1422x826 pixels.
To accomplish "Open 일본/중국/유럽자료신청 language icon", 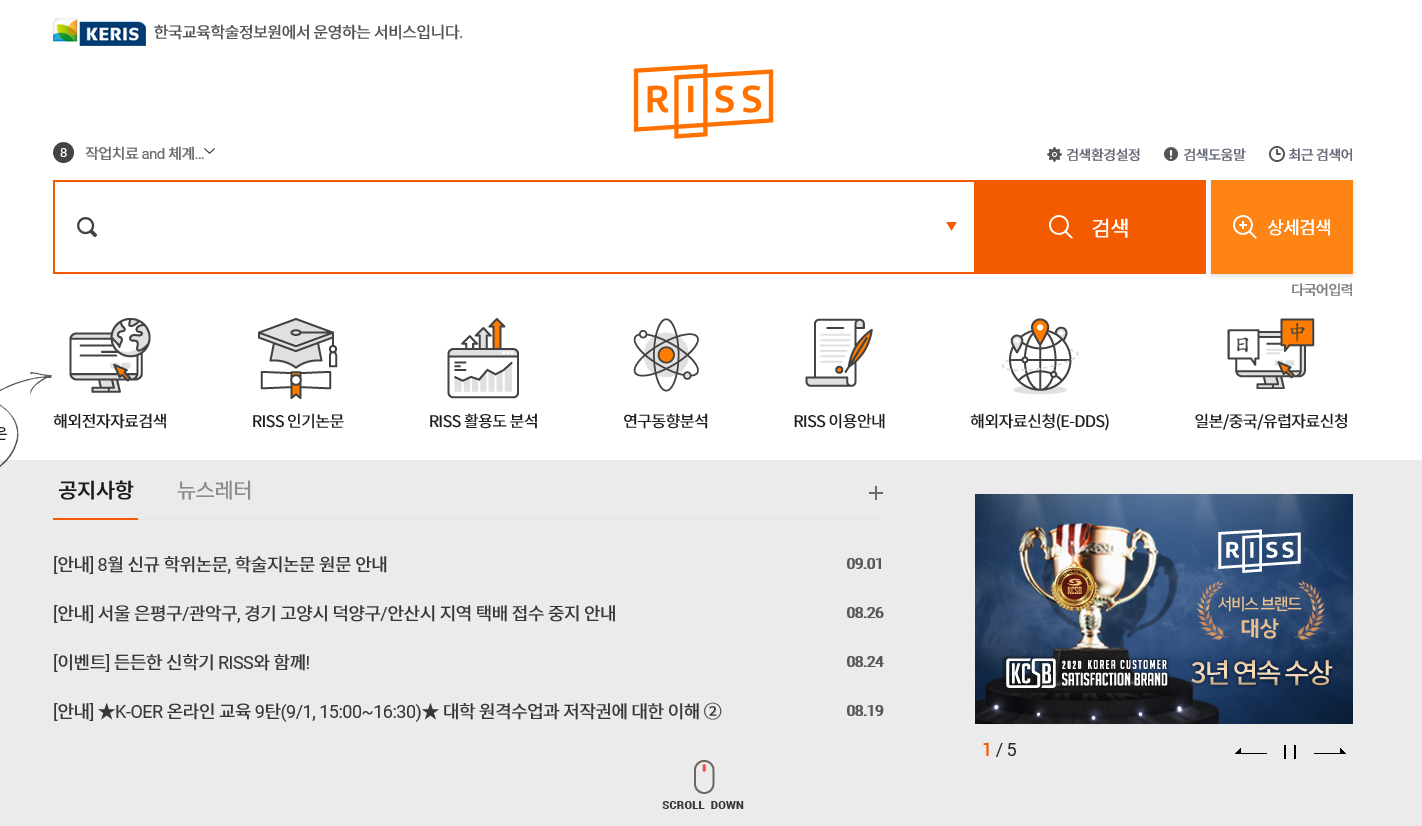I will click(1270, 355).
